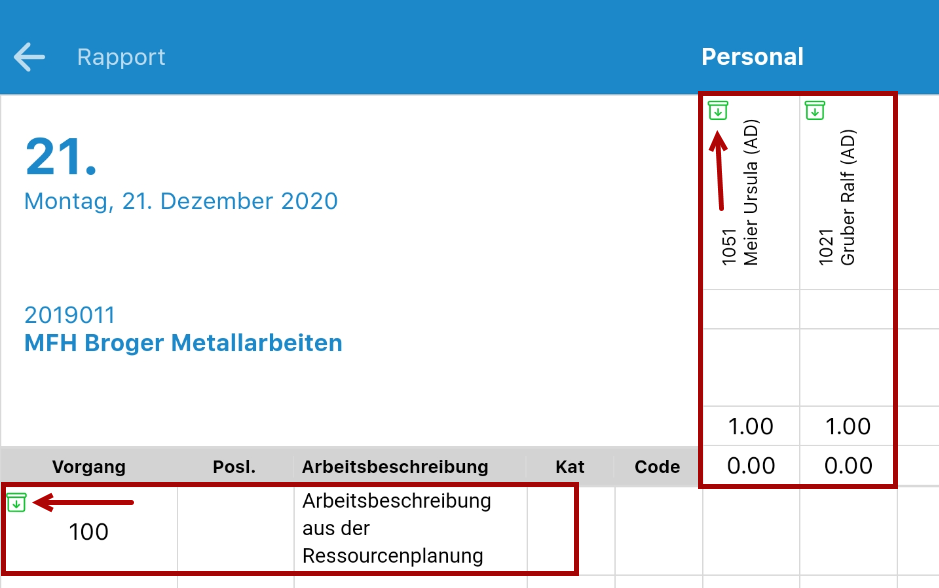Click the Posl. column header

click(234, 466)
